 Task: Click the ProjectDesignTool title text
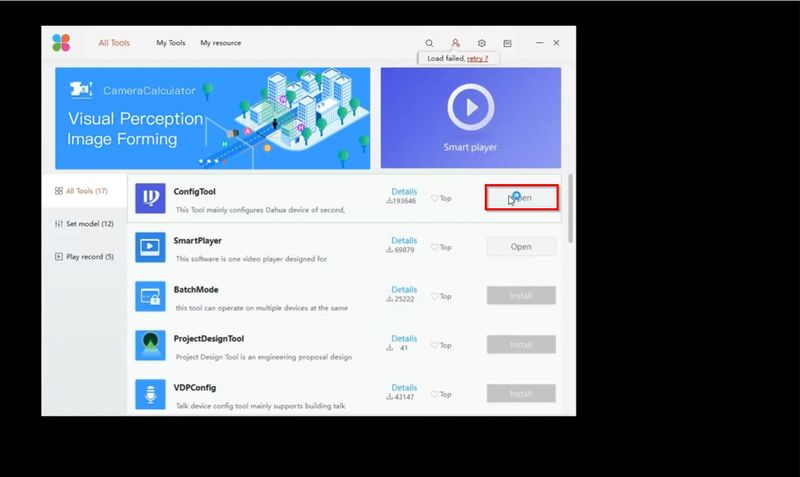pos(209,338)
